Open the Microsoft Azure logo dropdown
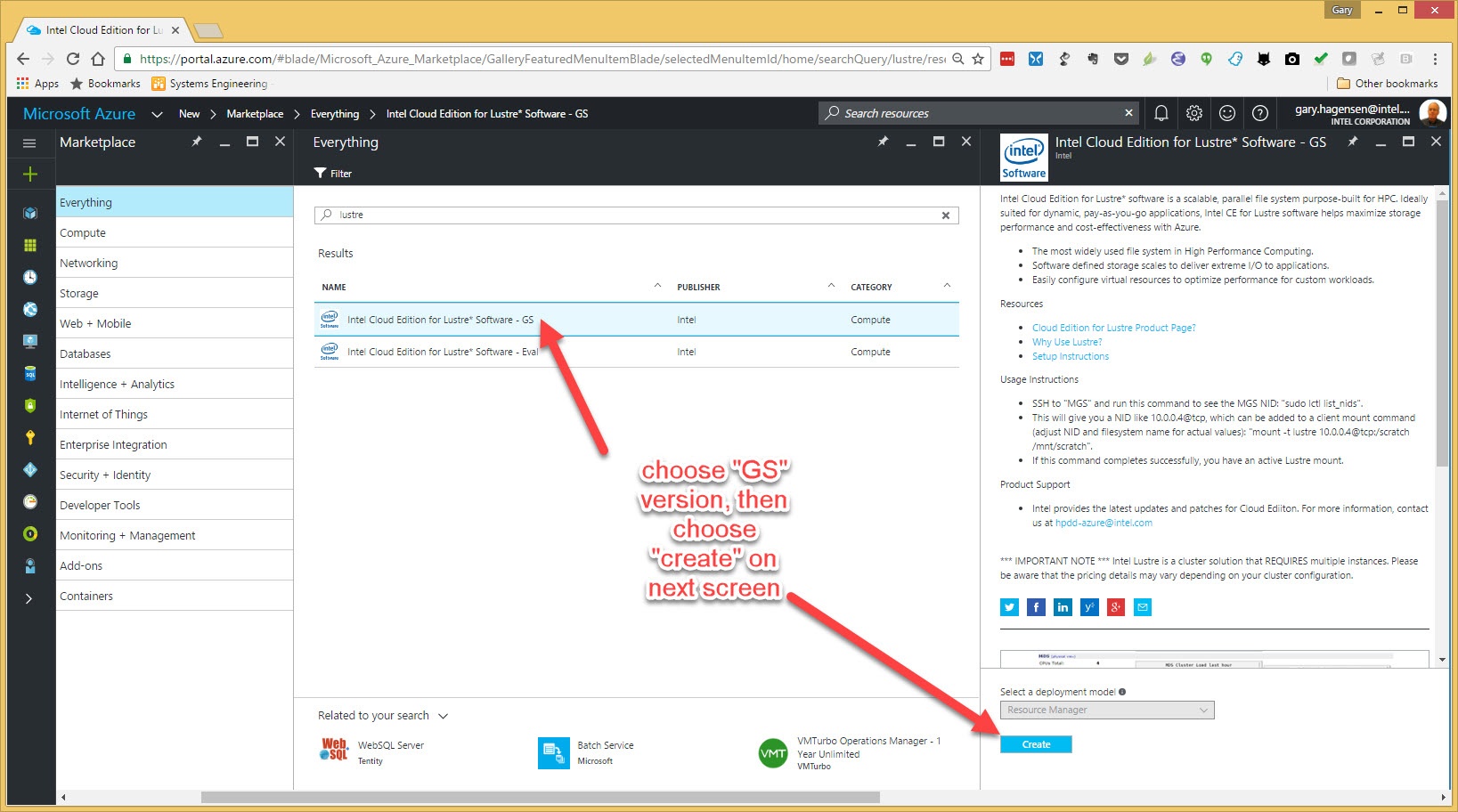The width and height of the screenshot is (1458, 812). point(157,114)
